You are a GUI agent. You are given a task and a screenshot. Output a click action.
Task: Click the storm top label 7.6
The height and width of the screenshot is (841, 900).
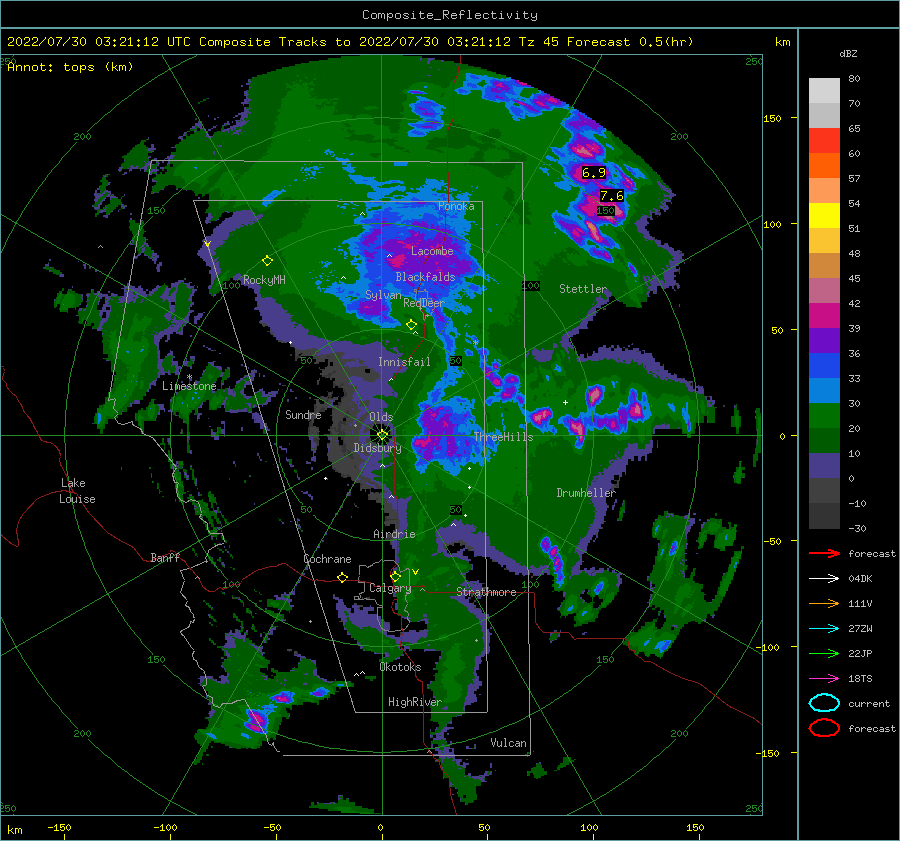pos(611,196)
